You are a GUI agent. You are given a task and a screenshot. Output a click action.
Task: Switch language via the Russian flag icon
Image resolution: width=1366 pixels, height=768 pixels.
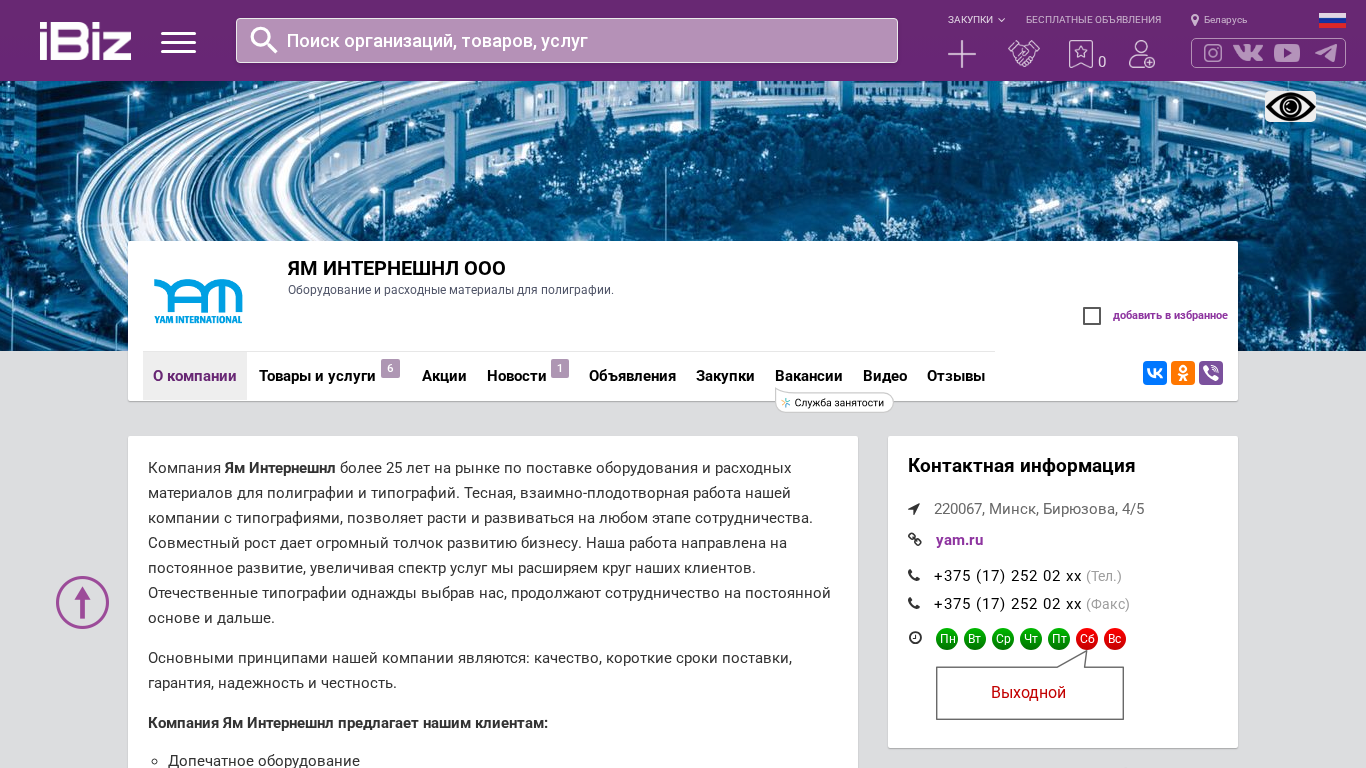[x=1332, y=20]
